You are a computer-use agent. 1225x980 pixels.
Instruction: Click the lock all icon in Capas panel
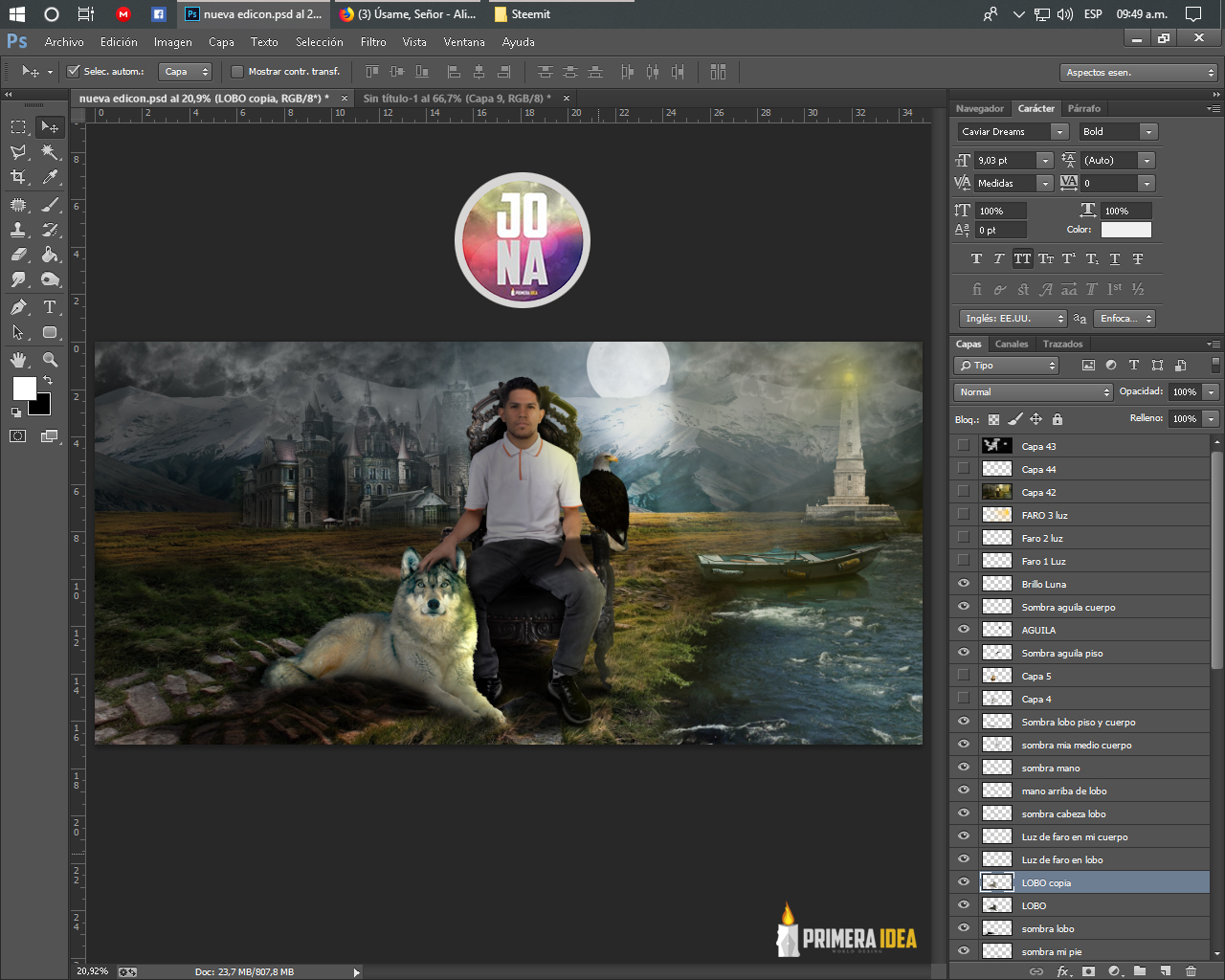1058,419
